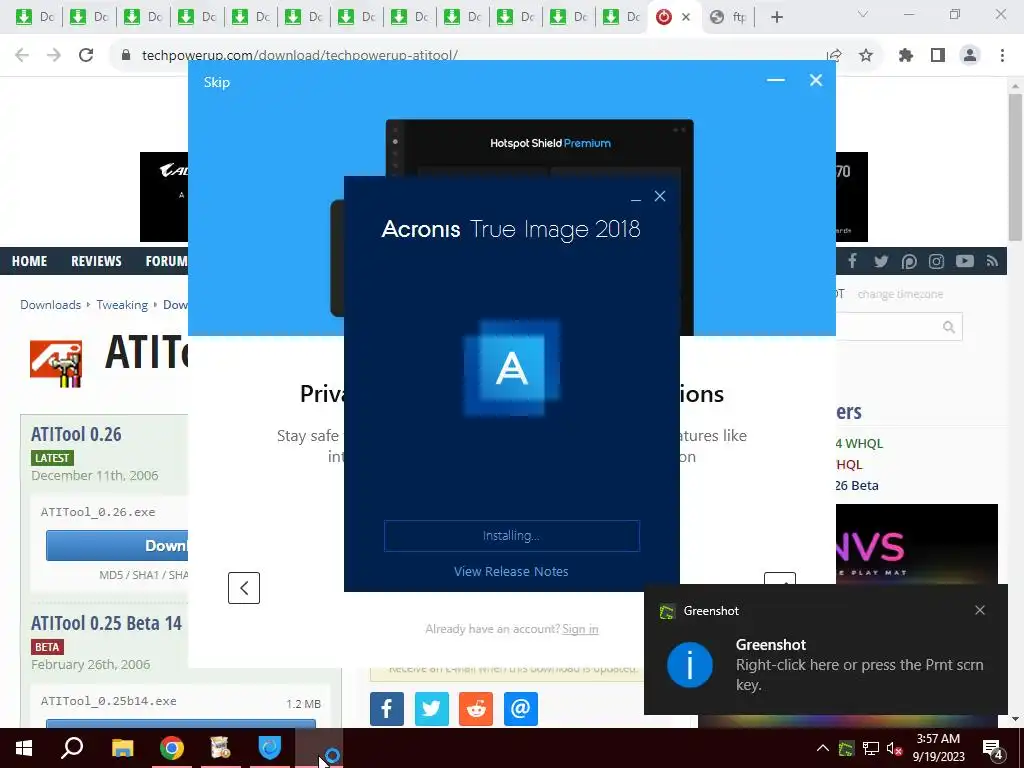Click the muted volume tray icon
Screen dimensions: 1024x768
click(x=895, y=748)
